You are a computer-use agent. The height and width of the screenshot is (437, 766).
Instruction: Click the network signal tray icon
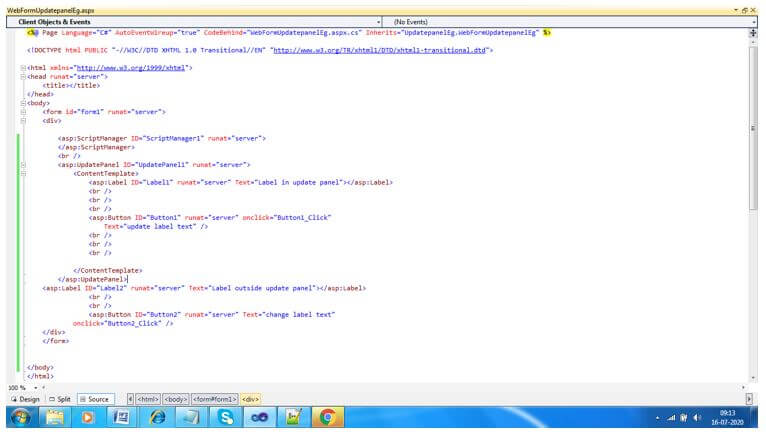(x=671, y=418)
